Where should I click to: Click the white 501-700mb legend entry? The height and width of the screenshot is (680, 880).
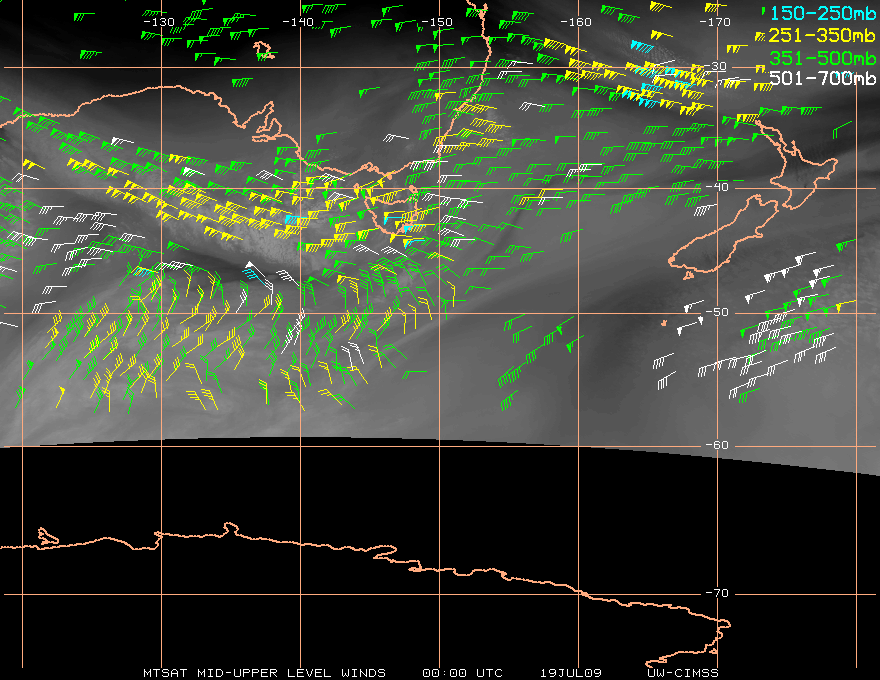(x=822, y=78)
